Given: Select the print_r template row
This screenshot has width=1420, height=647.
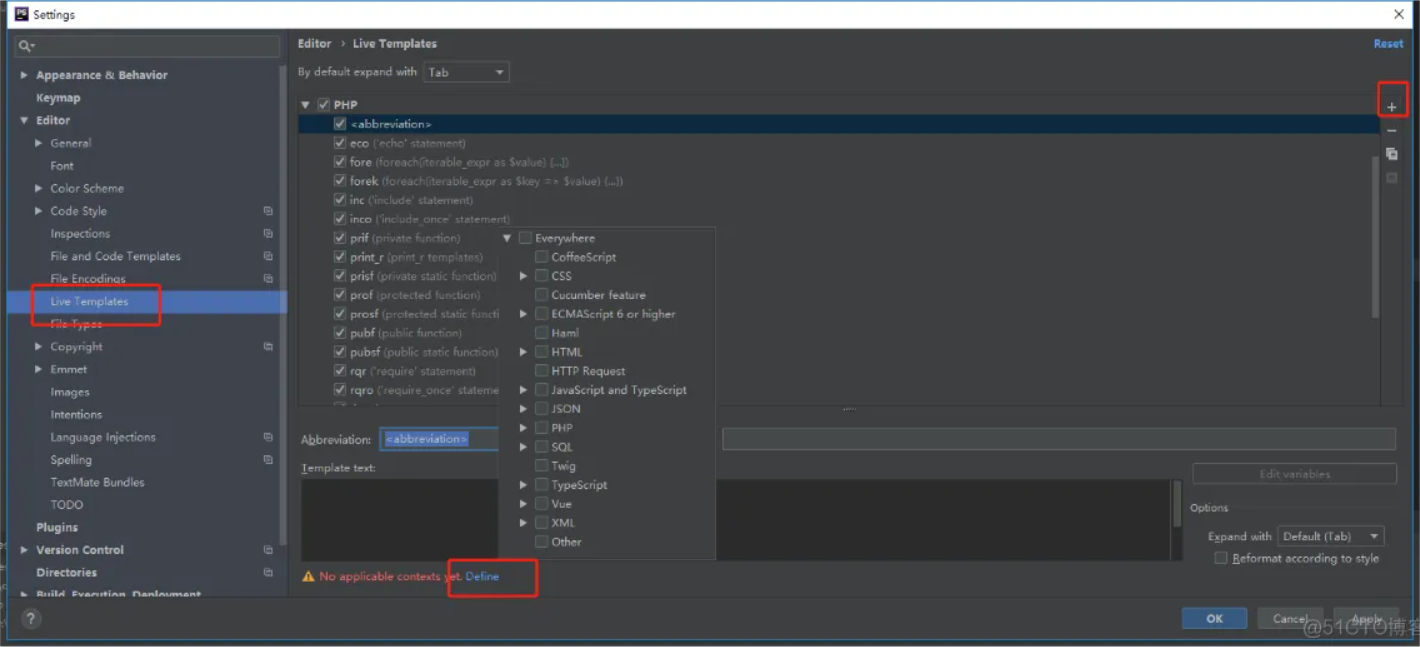Looking at the screenshot, I should tap(416, 257).
